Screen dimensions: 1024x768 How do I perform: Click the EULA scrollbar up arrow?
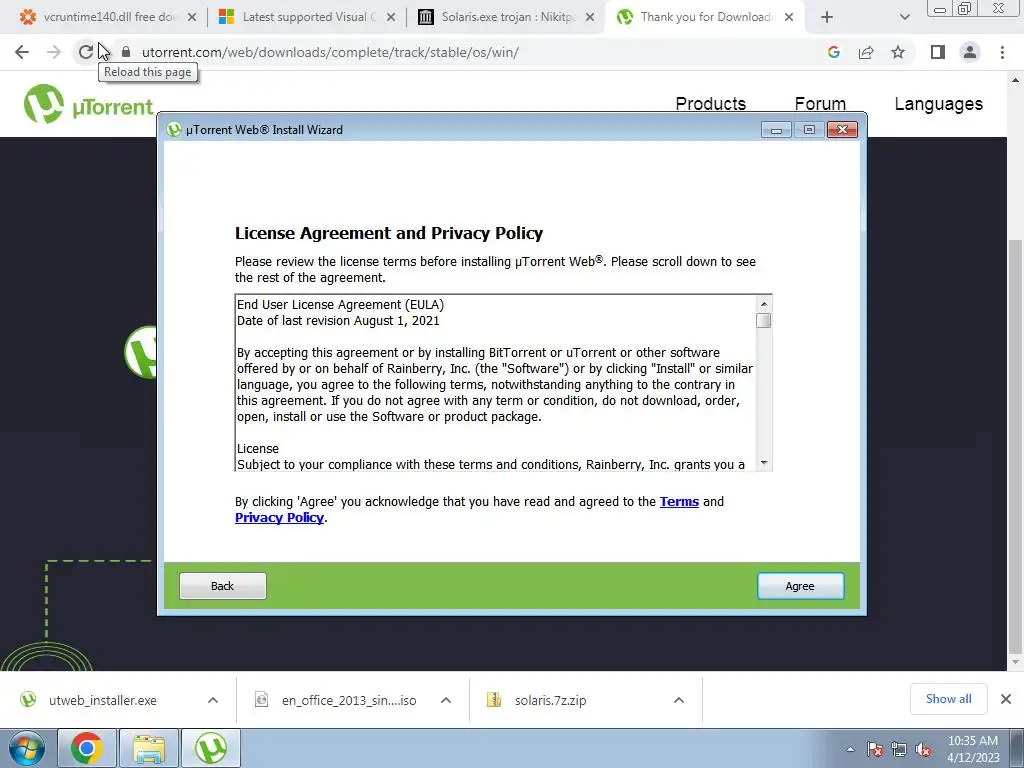[763, 304]
